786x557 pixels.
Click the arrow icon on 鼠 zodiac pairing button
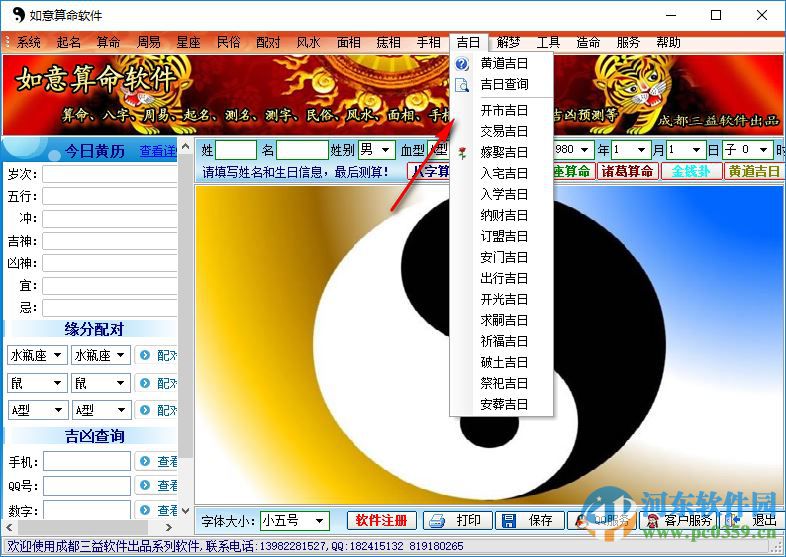click(145, 383)
